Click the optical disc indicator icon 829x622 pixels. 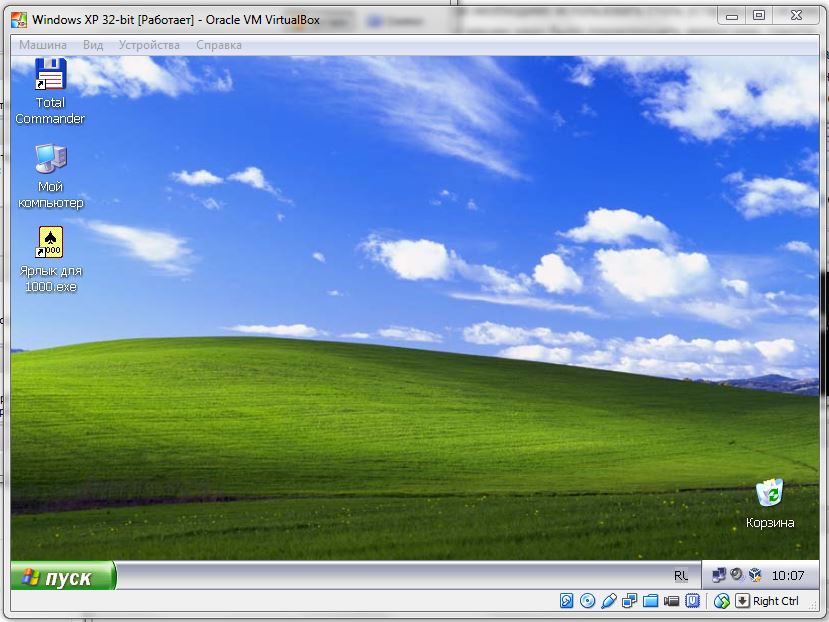587,601
